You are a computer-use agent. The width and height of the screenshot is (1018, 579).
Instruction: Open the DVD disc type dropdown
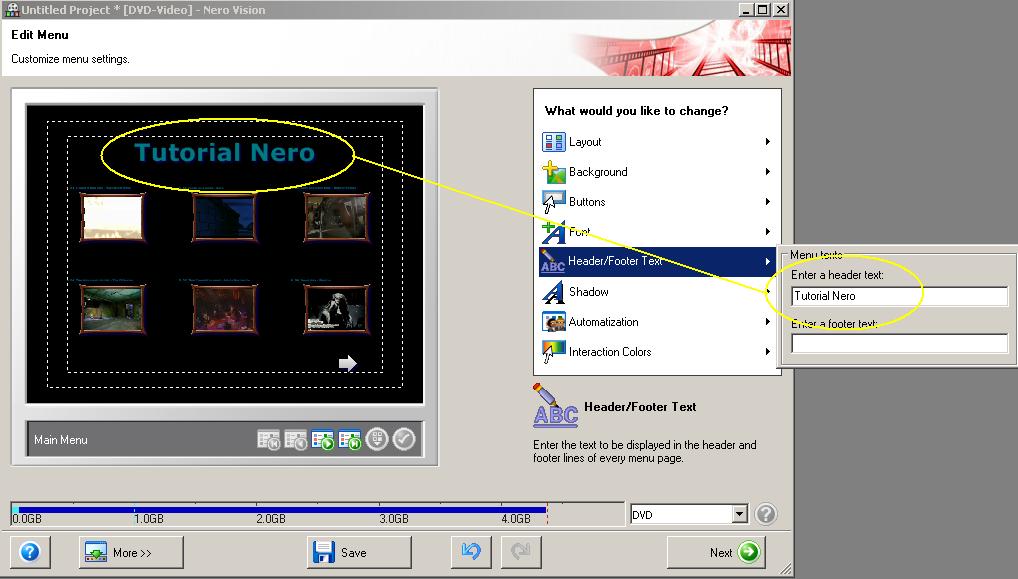pyautogui.click(x=739, y=514)
